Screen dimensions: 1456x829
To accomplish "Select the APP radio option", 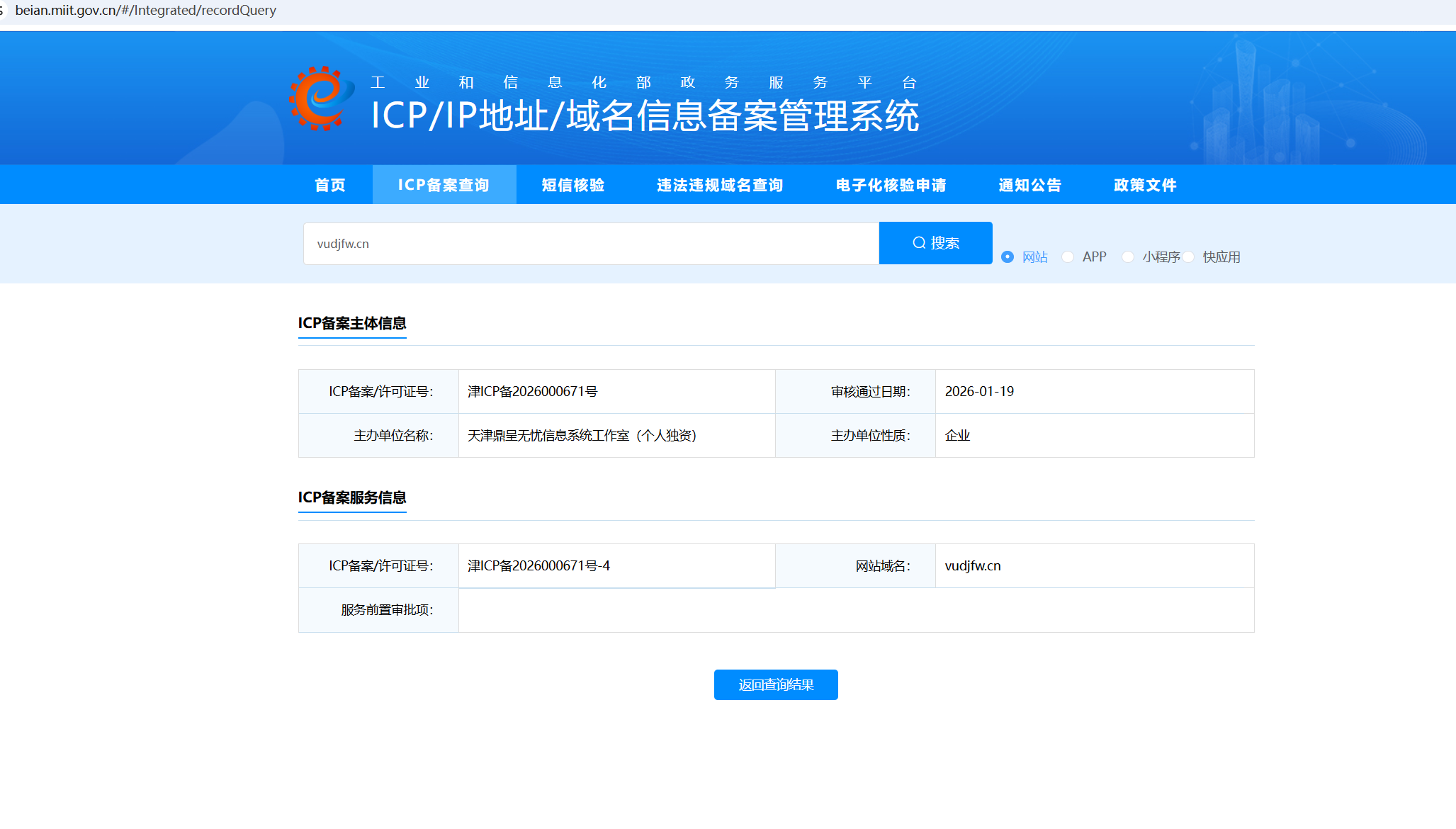I will tap(1068, 257).
